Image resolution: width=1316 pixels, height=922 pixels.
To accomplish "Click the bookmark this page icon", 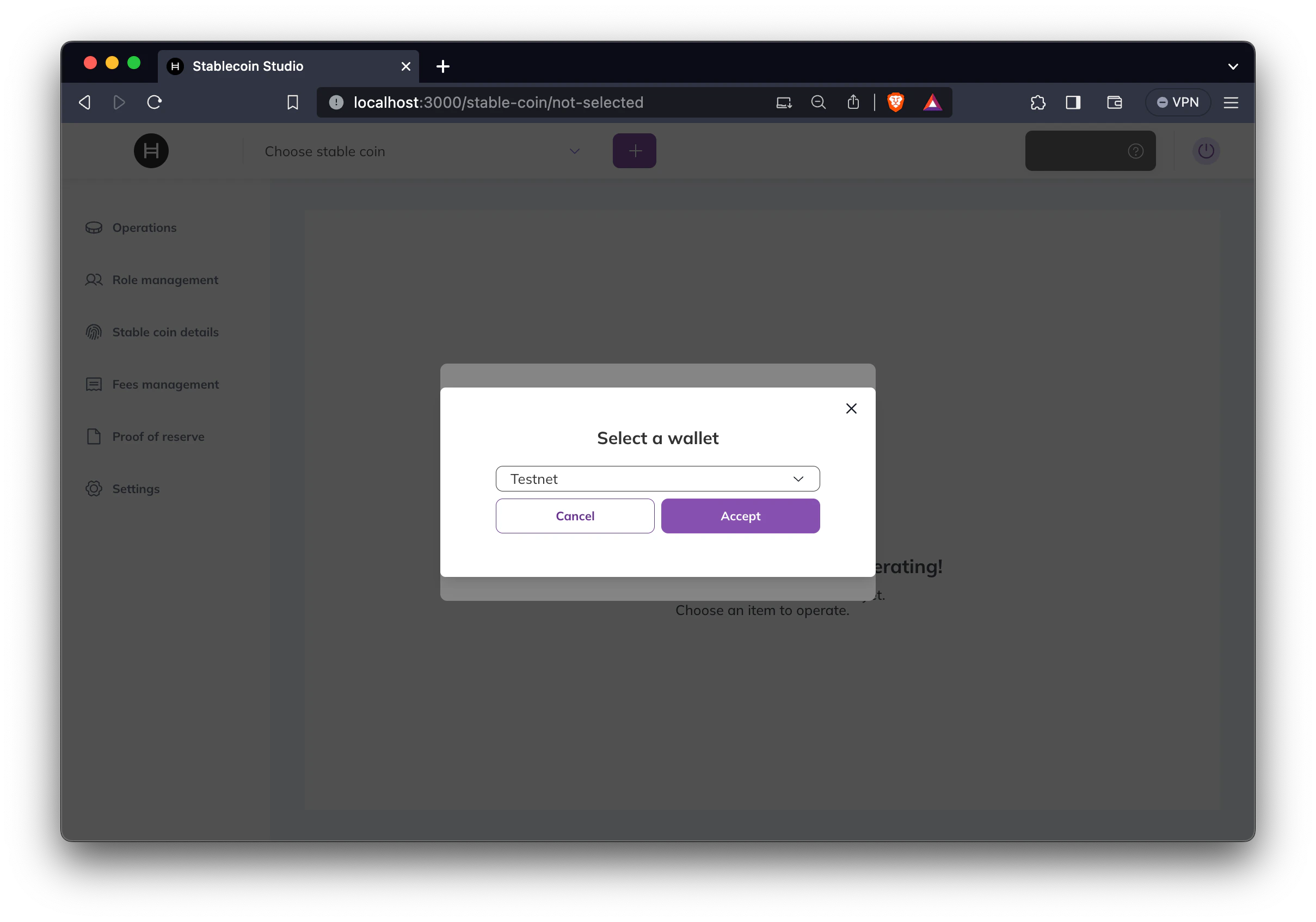I will click(x=293, y=102).
